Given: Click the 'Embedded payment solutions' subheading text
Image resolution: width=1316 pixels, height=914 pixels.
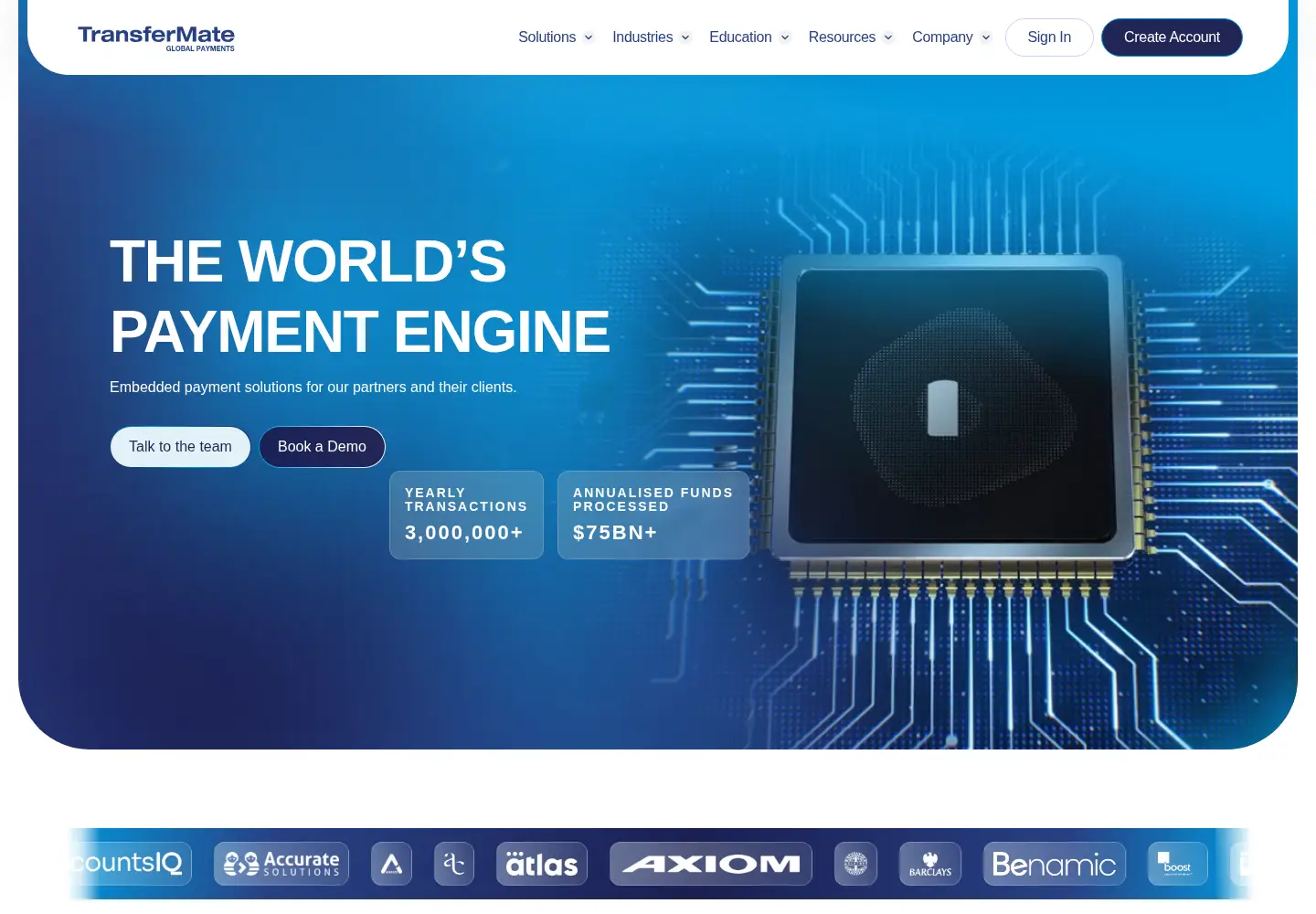Looking at the screenshot, I should pos(313,388).
